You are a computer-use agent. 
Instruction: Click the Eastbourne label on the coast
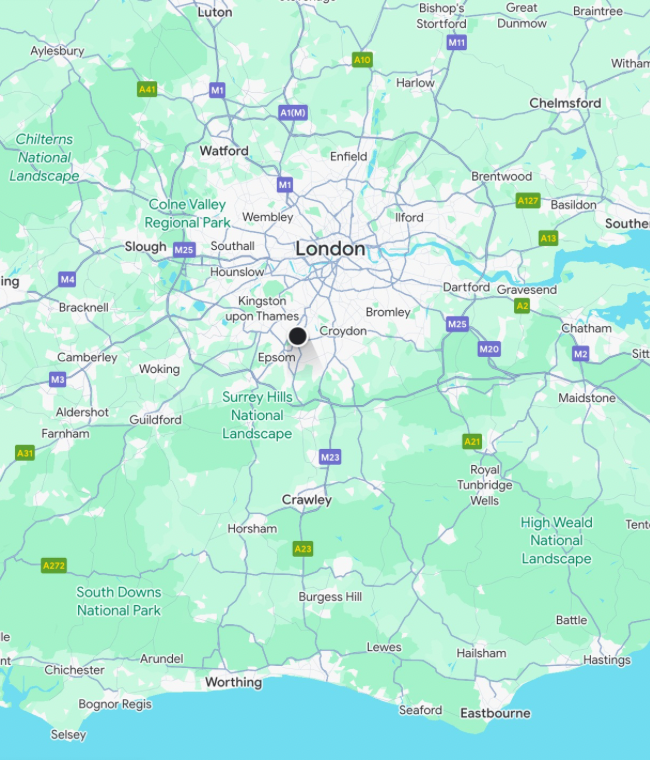click(495, 713)
